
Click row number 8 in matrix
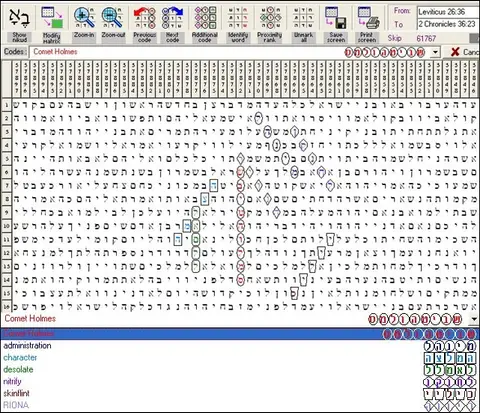6,199
